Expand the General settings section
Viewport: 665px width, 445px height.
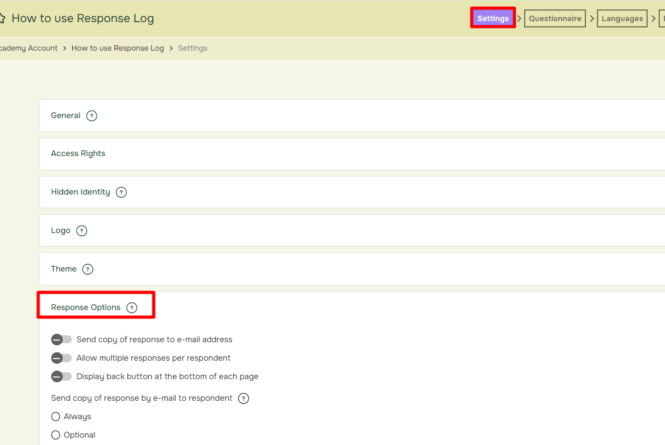(x=66, y=116)
